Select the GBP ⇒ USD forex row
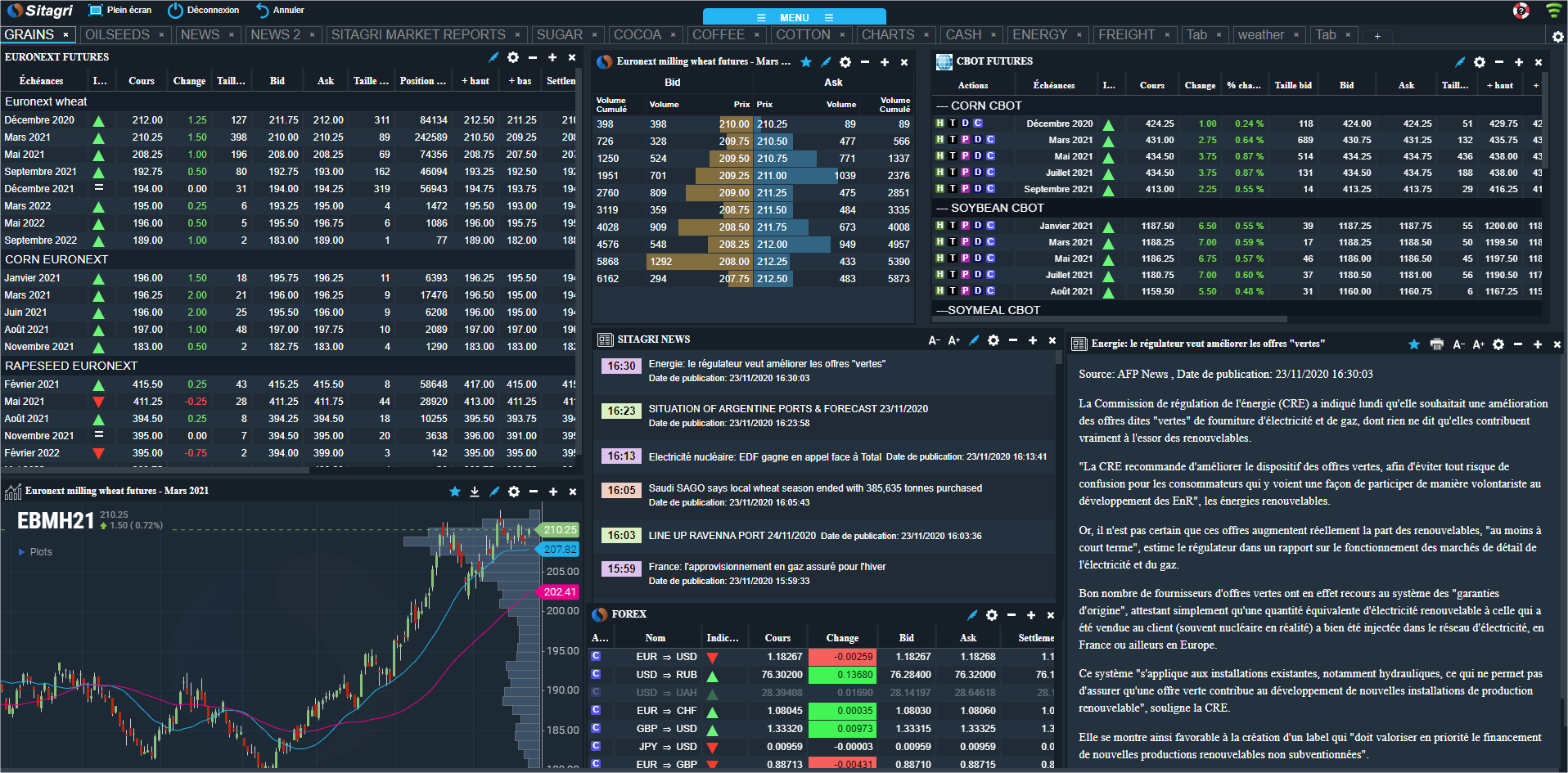The width and height of the screenshot is (1568, 773). [822, 728]
